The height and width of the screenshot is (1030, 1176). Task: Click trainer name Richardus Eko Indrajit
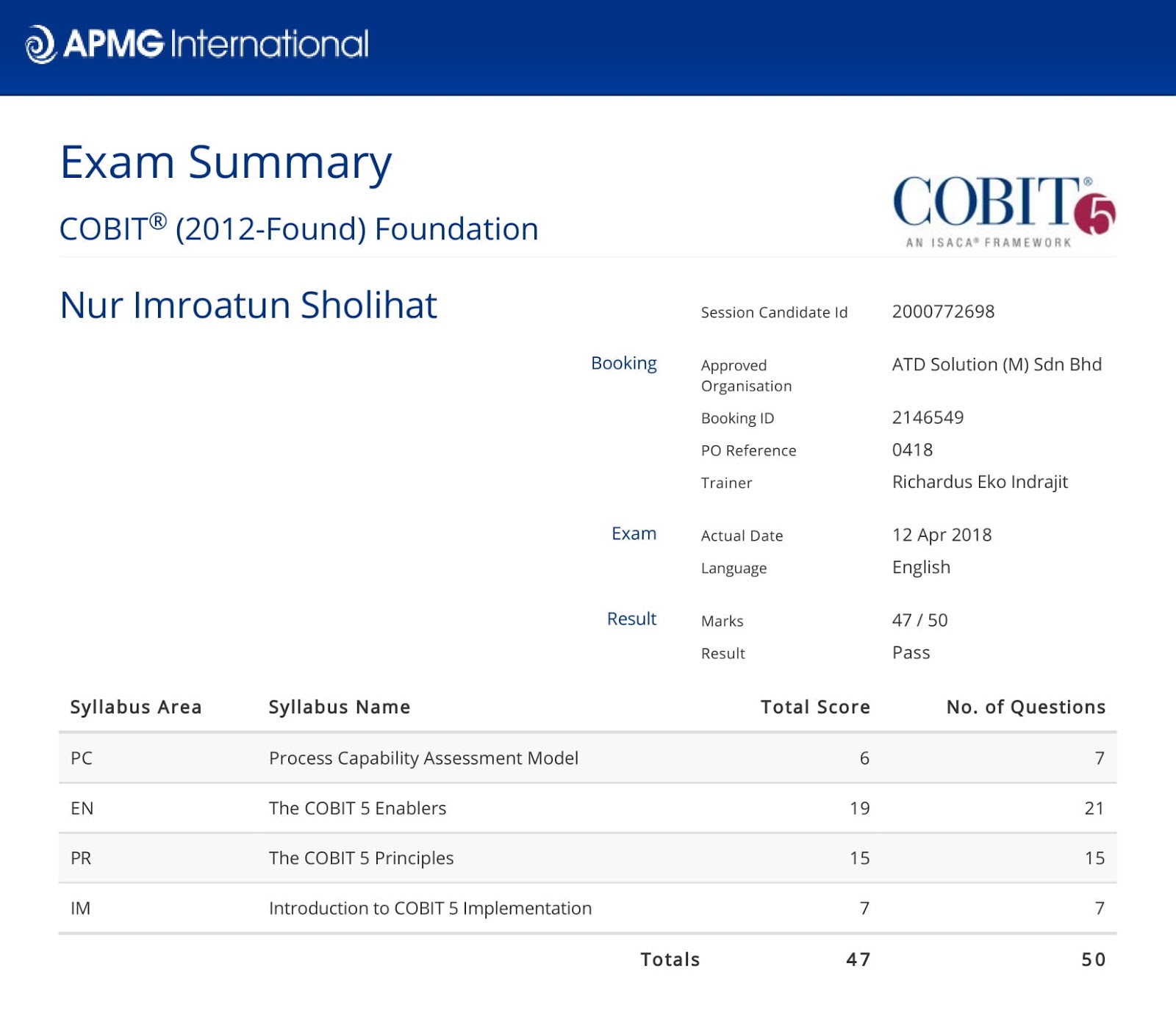(979, 482)
